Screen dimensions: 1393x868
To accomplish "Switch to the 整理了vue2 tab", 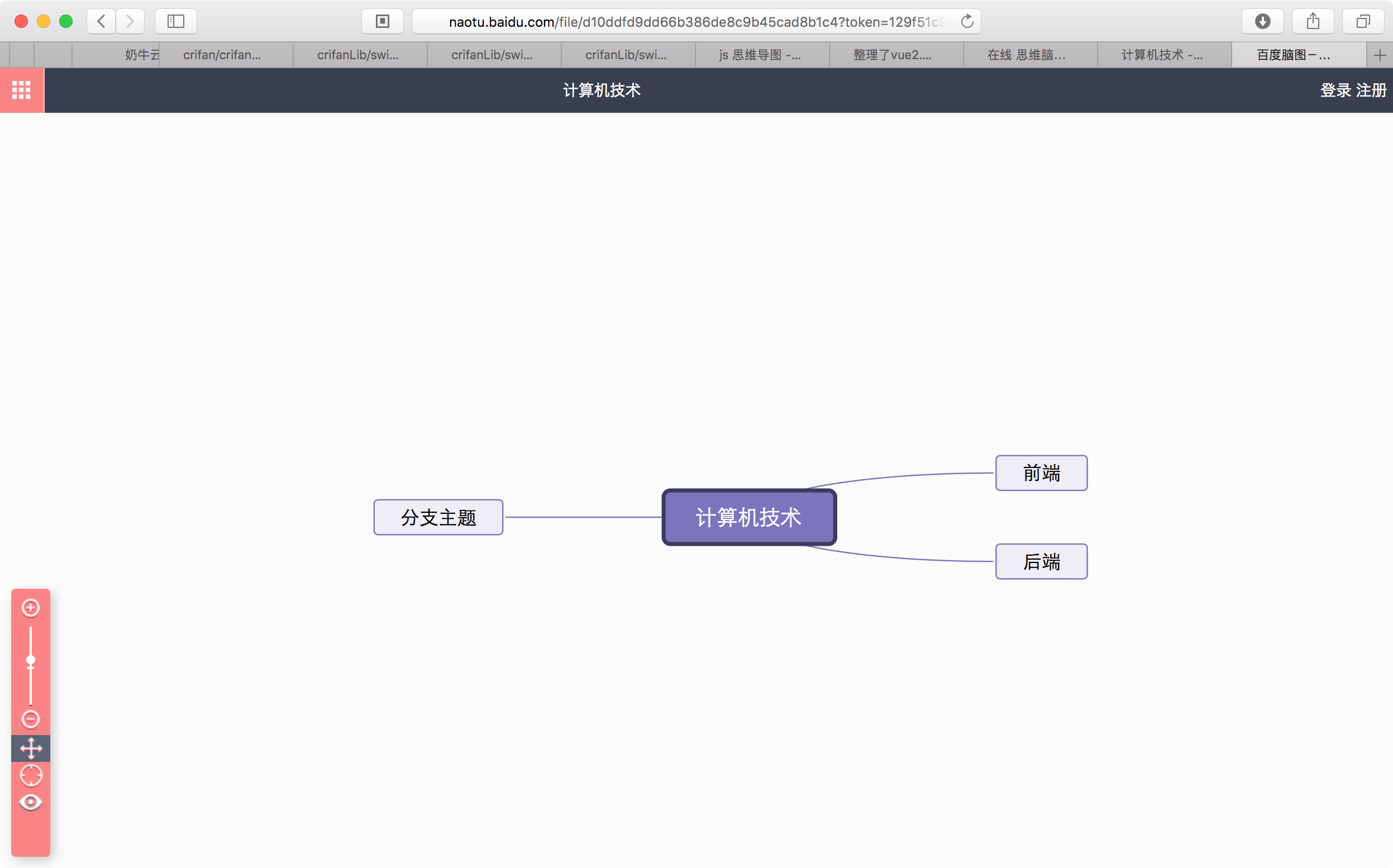I will (x=892, y=55).
